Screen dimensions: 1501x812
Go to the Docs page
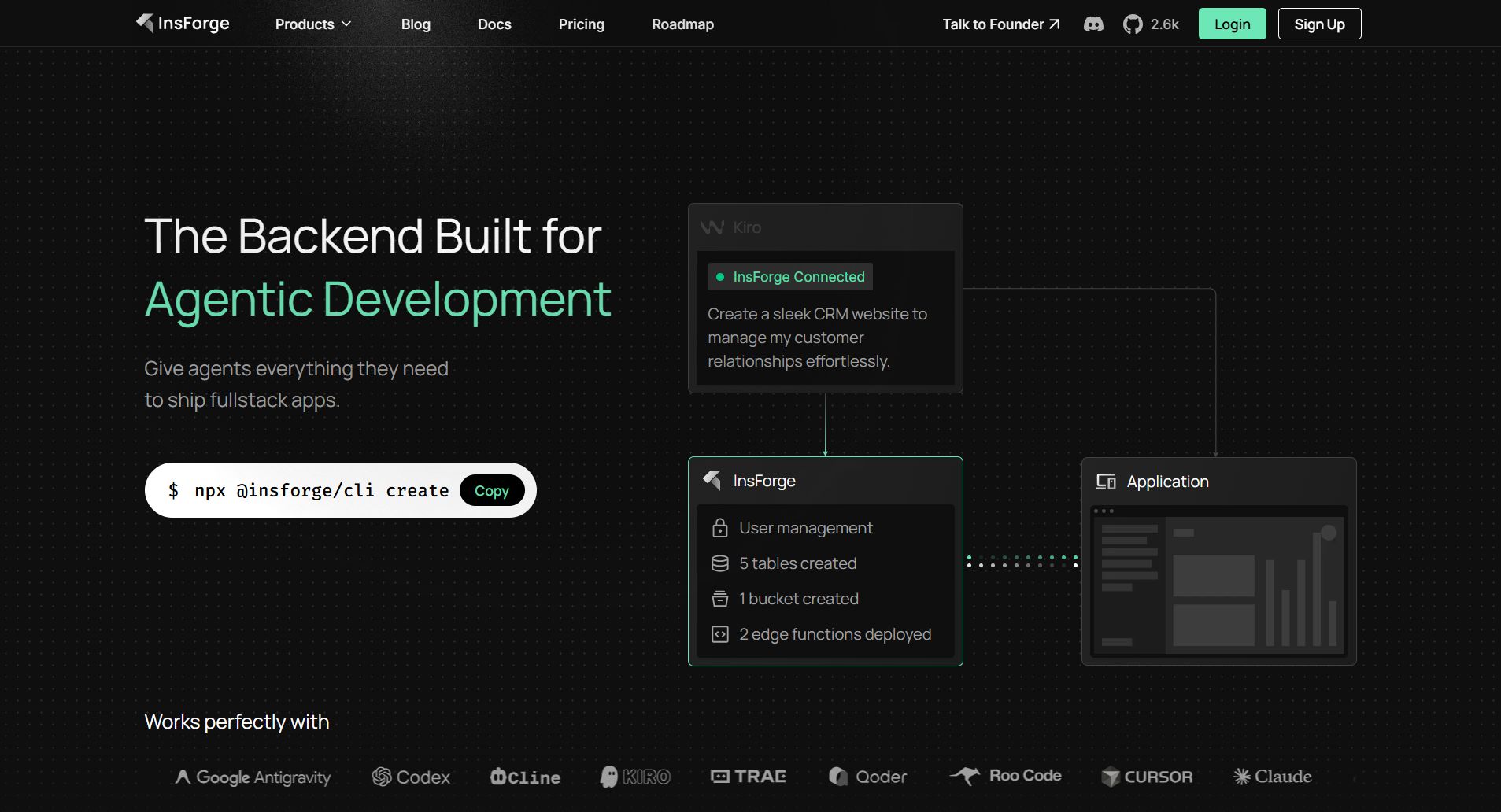pos(494,24)
